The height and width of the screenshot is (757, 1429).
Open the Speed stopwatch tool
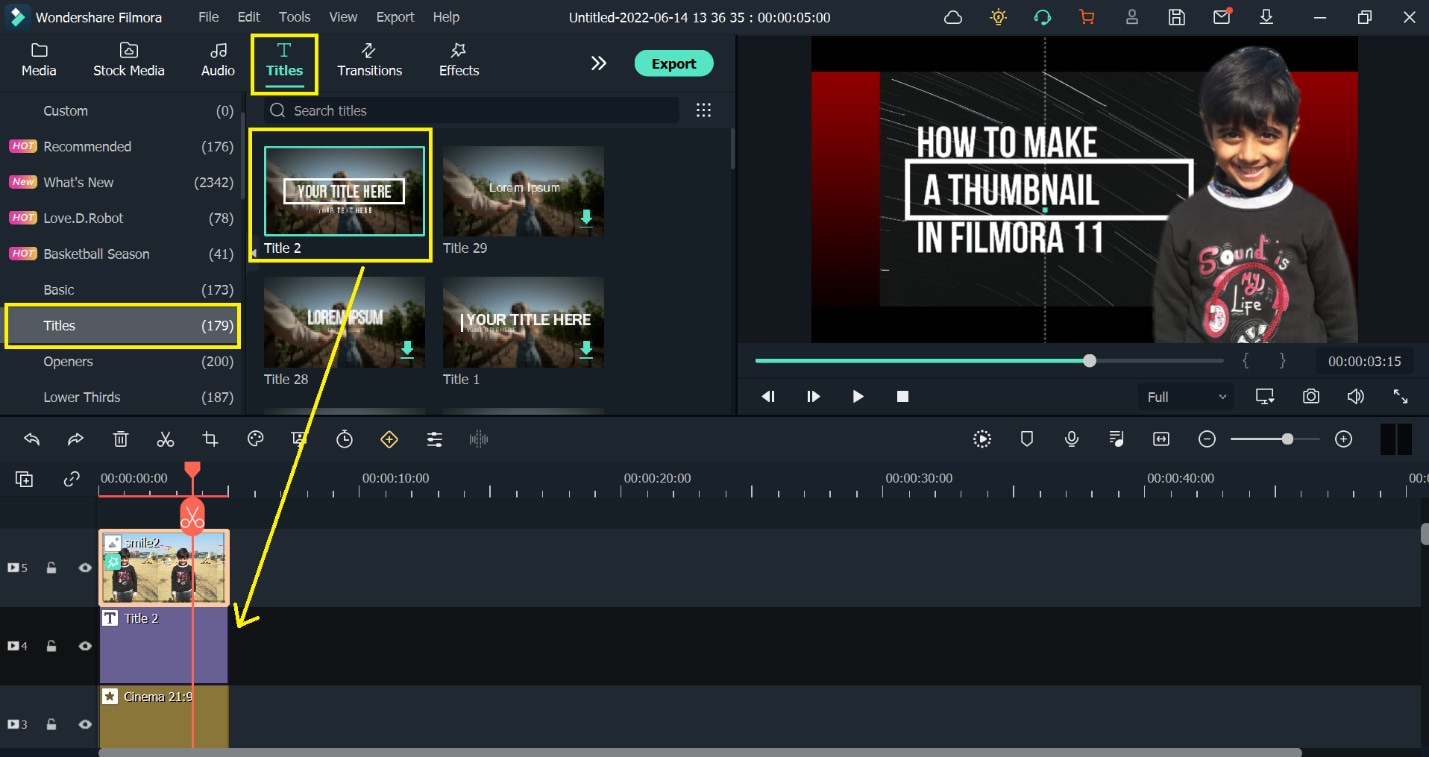click(x=345, y=439)
